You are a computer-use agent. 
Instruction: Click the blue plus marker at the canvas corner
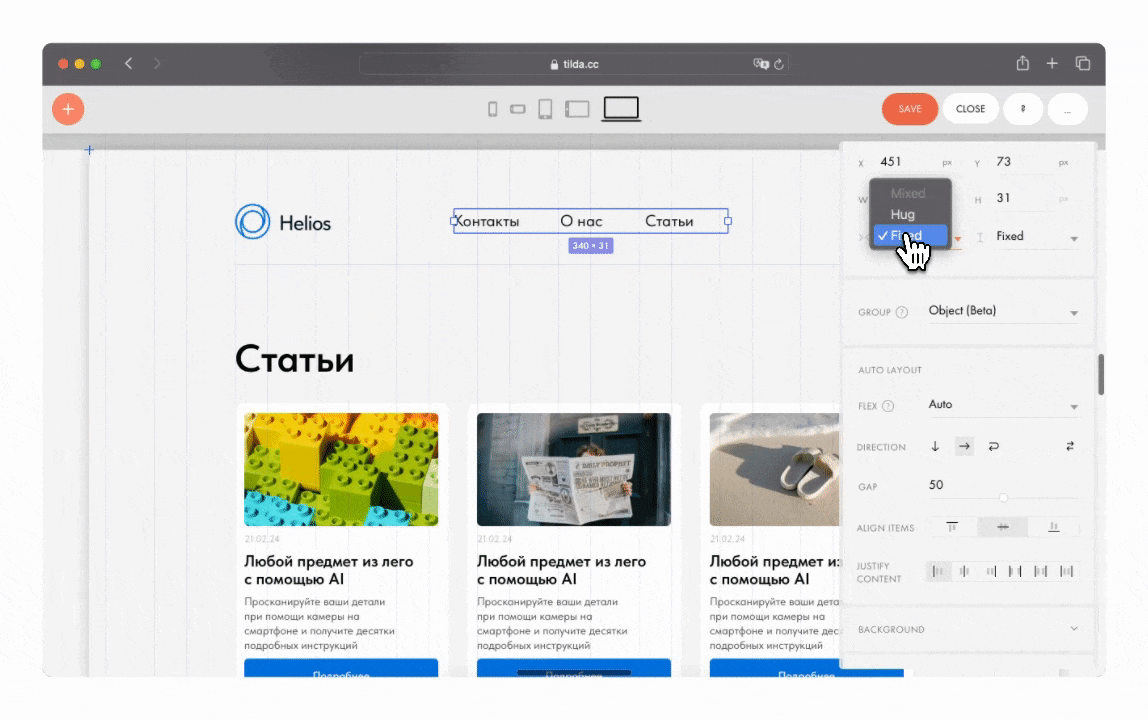click(x=89, y=150)
